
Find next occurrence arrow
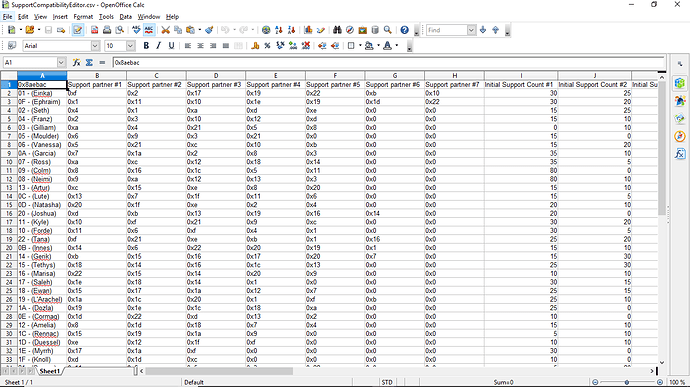483,30
